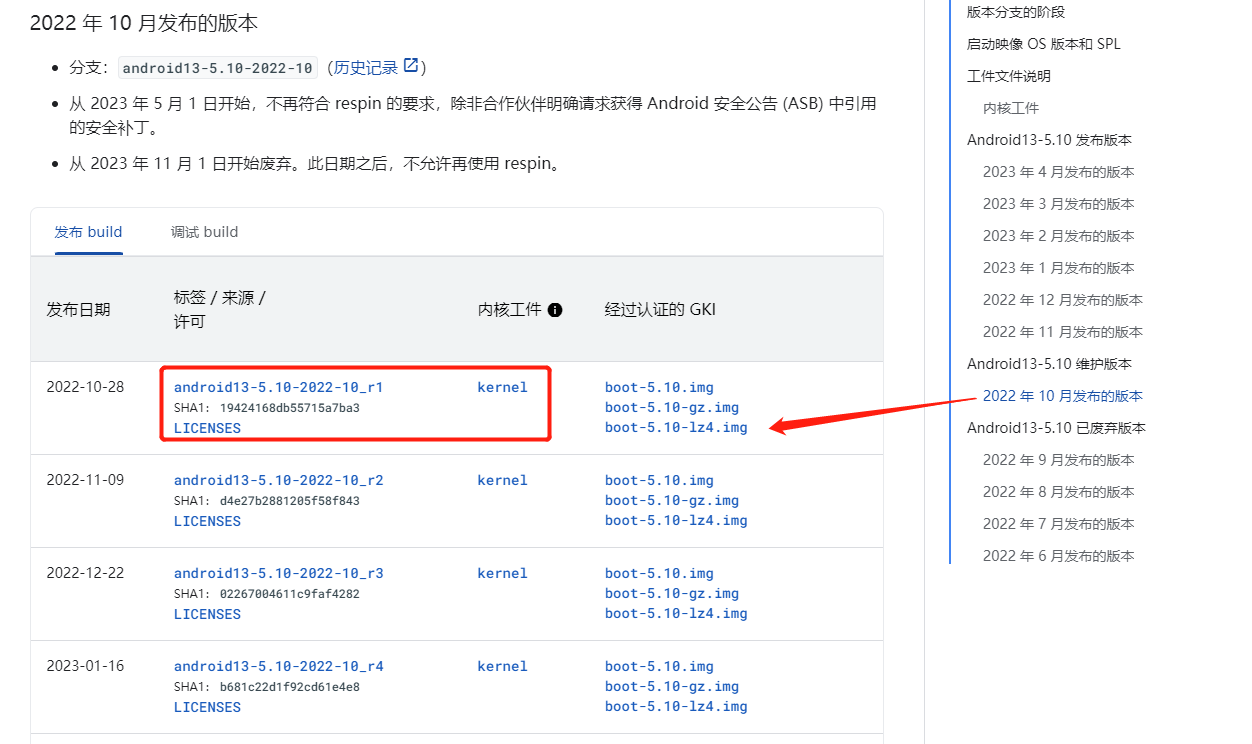Click the 2022-12-22 release date cell
The height and width of the screenshot is (744, 1252).
coord(85,573)
